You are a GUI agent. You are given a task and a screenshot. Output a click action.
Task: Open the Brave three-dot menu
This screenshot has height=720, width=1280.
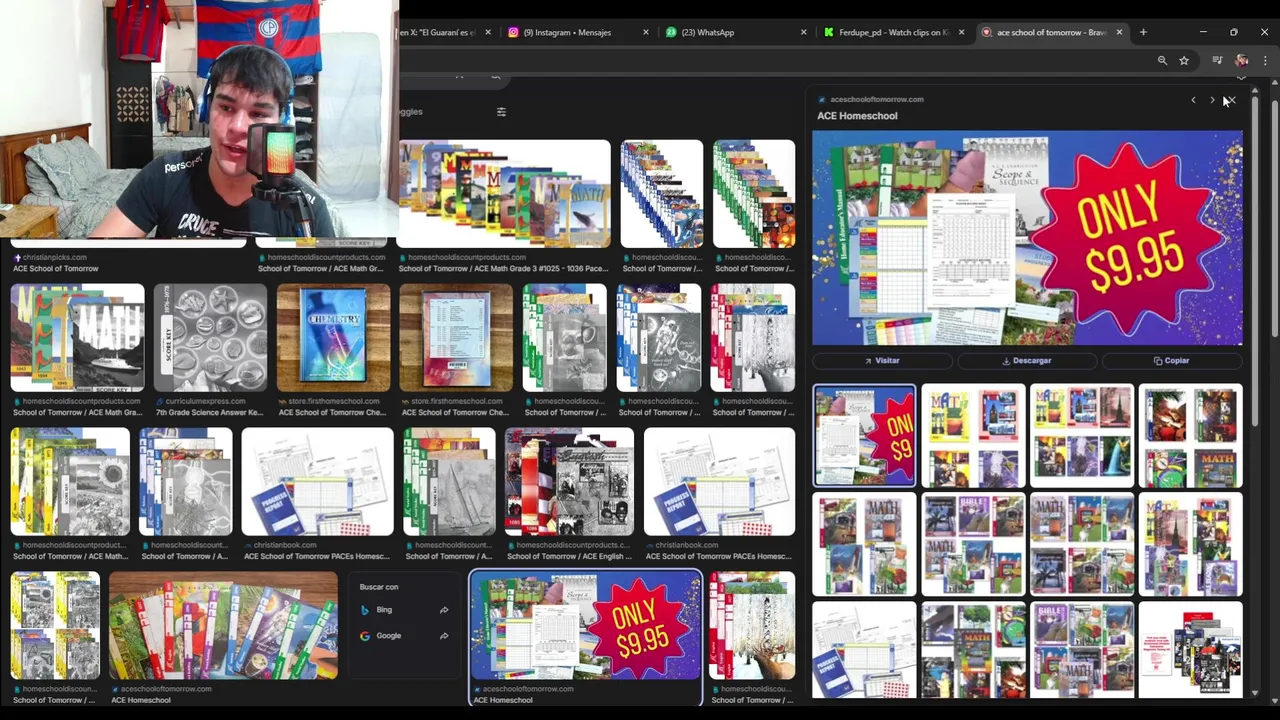point(1265,61)
